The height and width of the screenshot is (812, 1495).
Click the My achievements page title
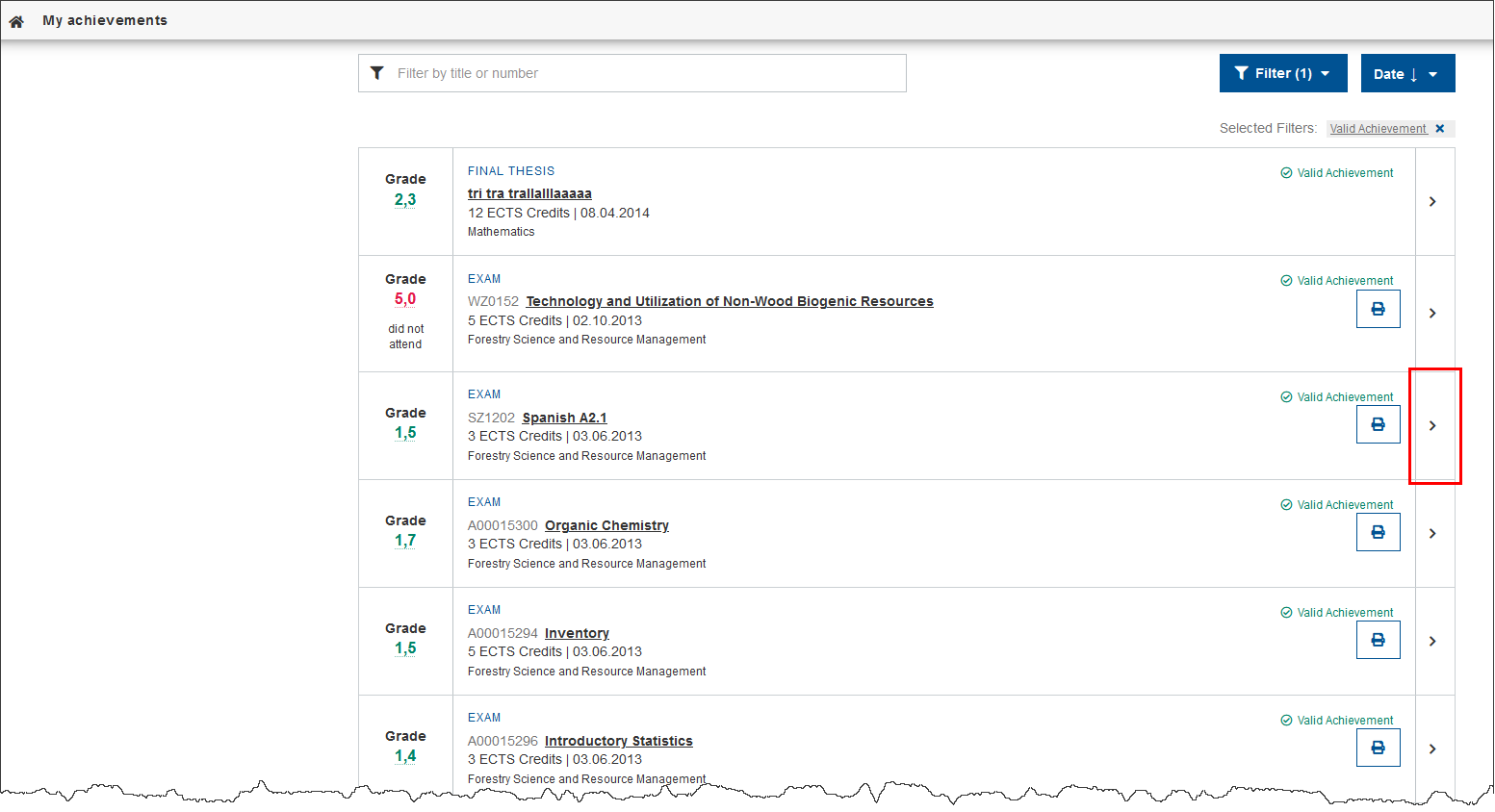pos(105,20)
